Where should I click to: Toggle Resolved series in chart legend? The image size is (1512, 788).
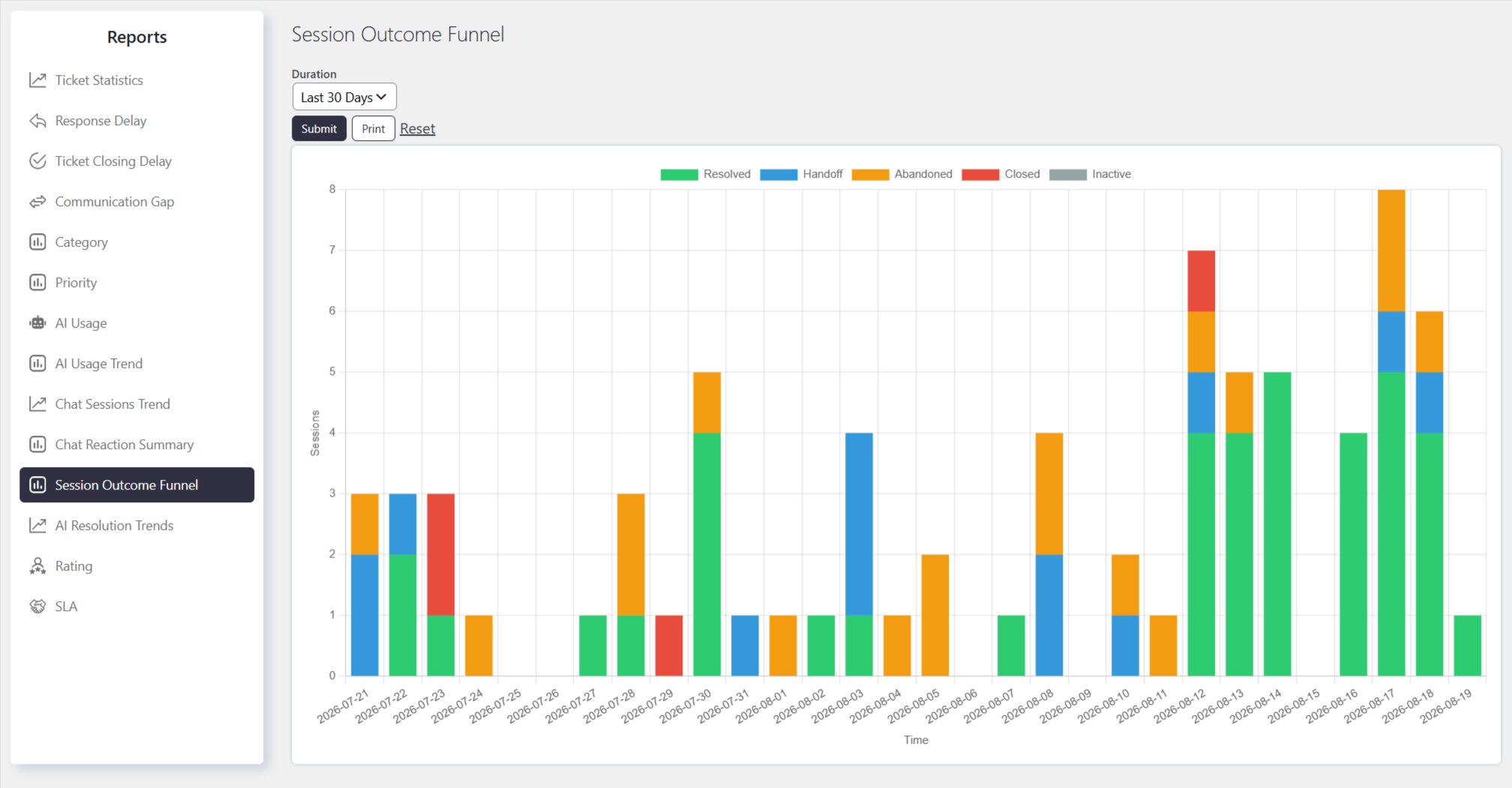point(705,174)
